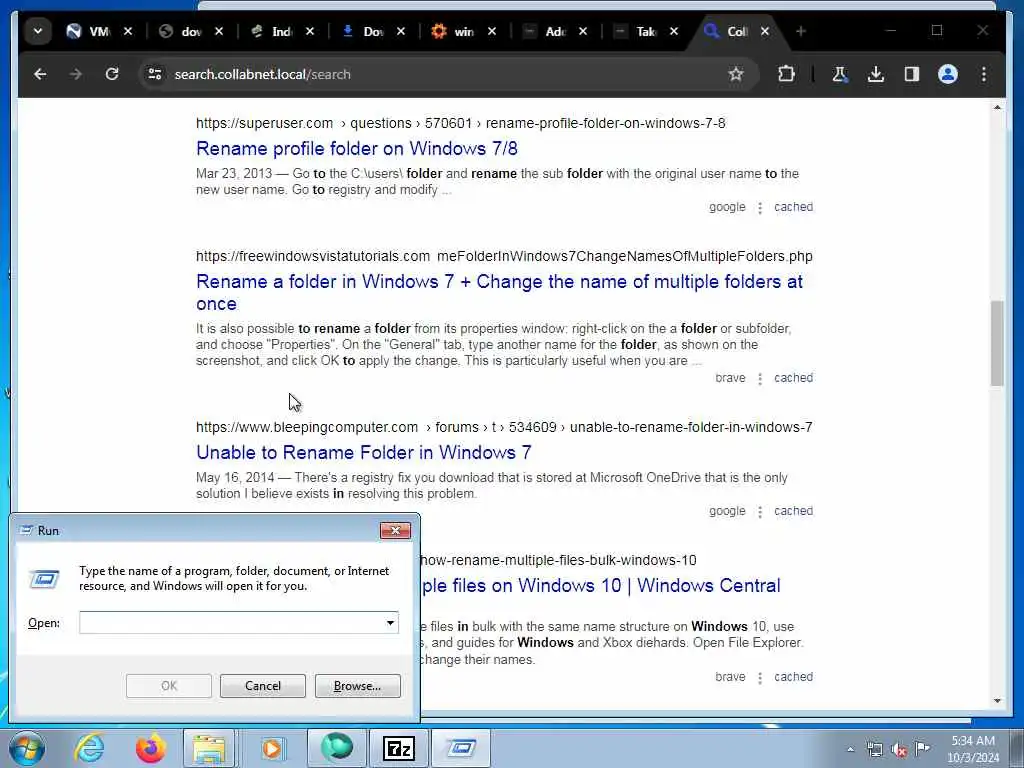
Task: Close the 'win' tab
Action: [x=492, y=31]
